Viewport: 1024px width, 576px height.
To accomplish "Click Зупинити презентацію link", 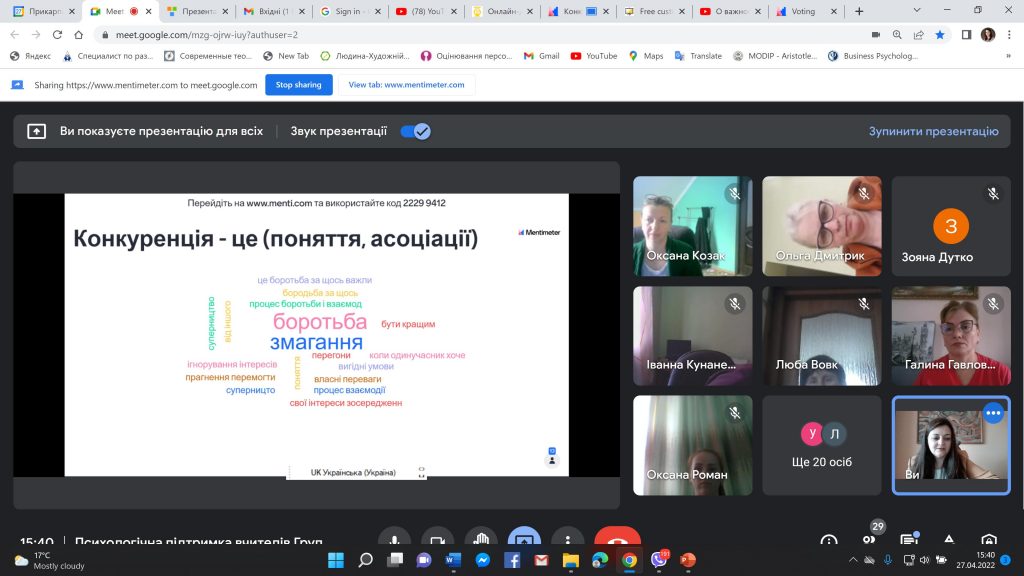I will [933, 131].
